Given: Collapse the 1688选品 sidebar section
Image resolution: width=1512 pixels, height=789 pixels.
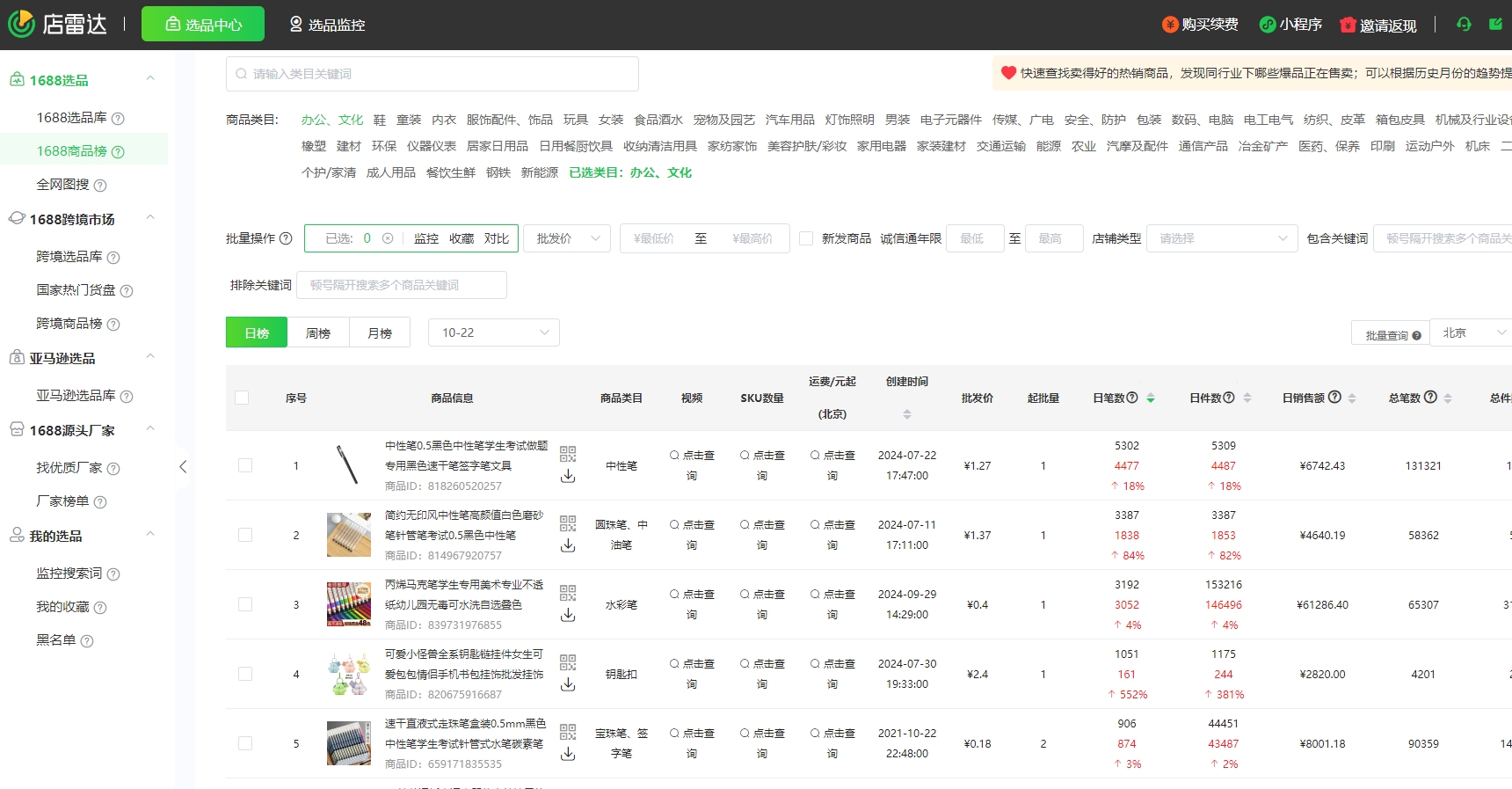Looking at the screenshot, I should tap(150, 79).
